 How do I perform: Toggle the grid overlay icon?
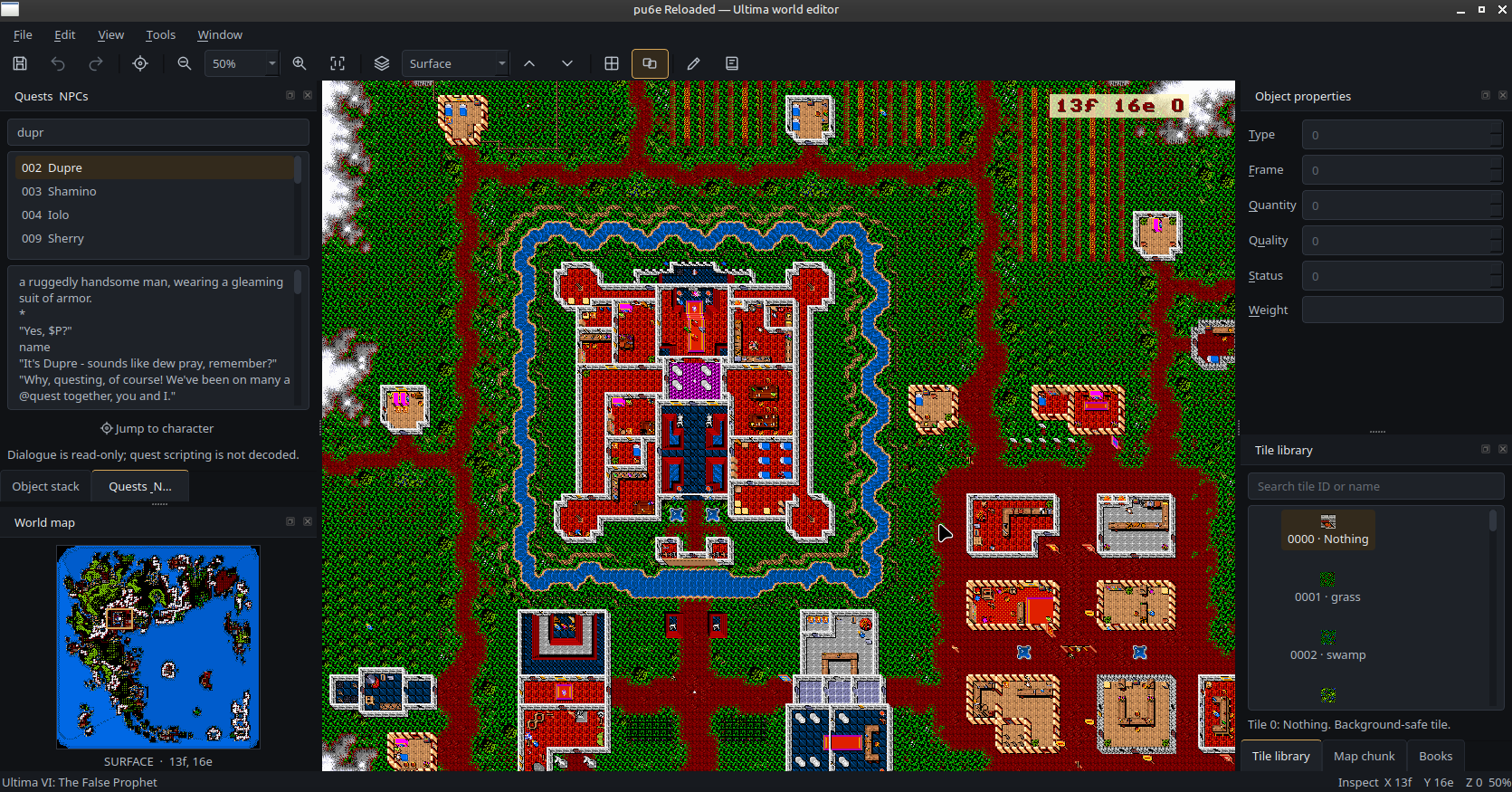612,63
